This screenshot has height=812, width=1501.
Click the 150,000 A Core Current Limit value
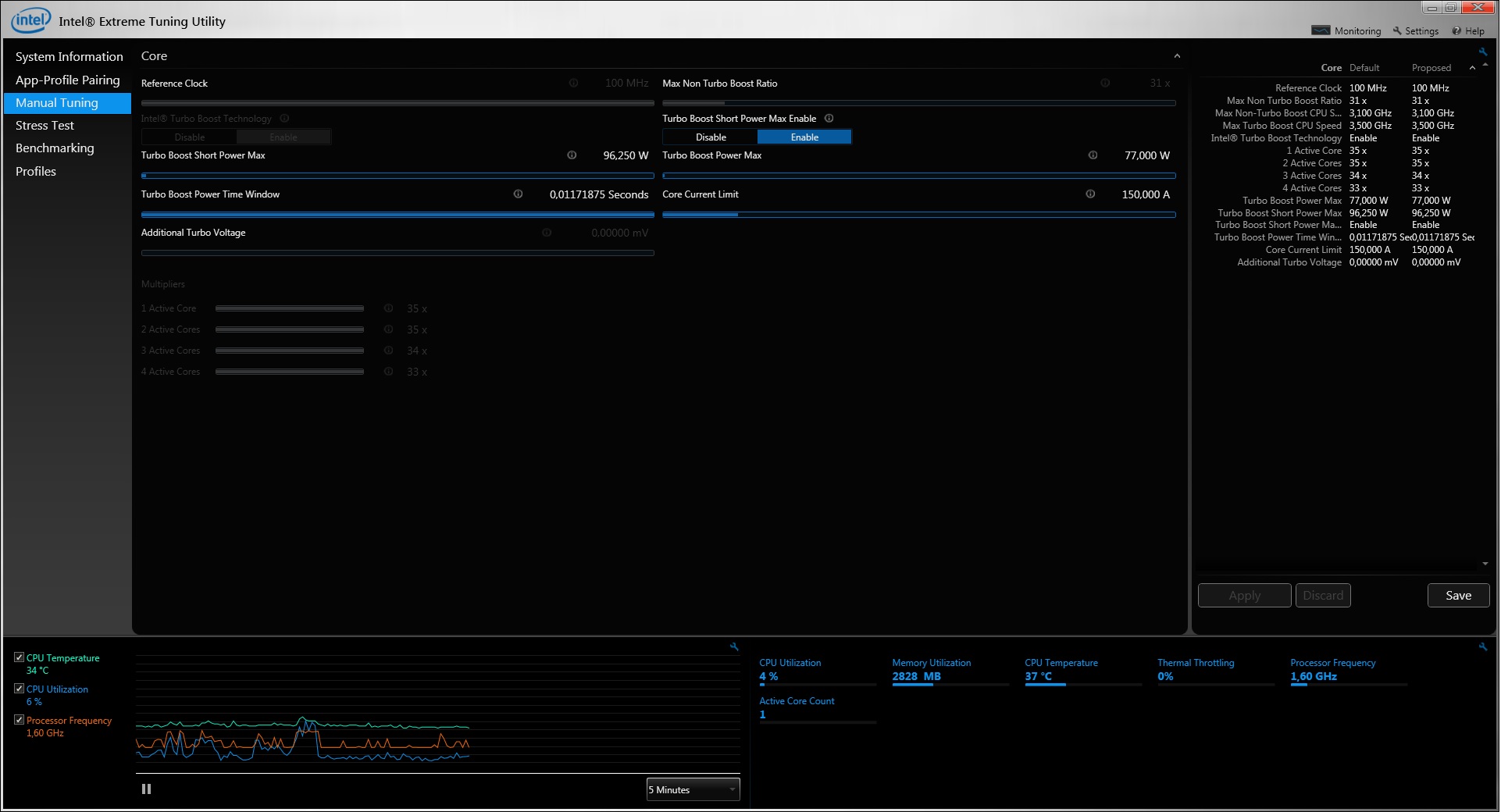click(1146, 194)
